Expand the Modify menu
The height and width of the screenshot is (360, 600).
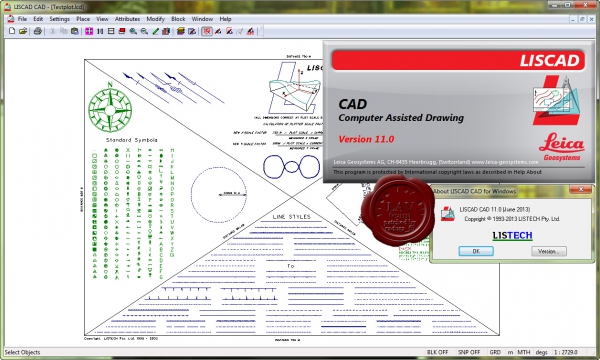(155, 19)
